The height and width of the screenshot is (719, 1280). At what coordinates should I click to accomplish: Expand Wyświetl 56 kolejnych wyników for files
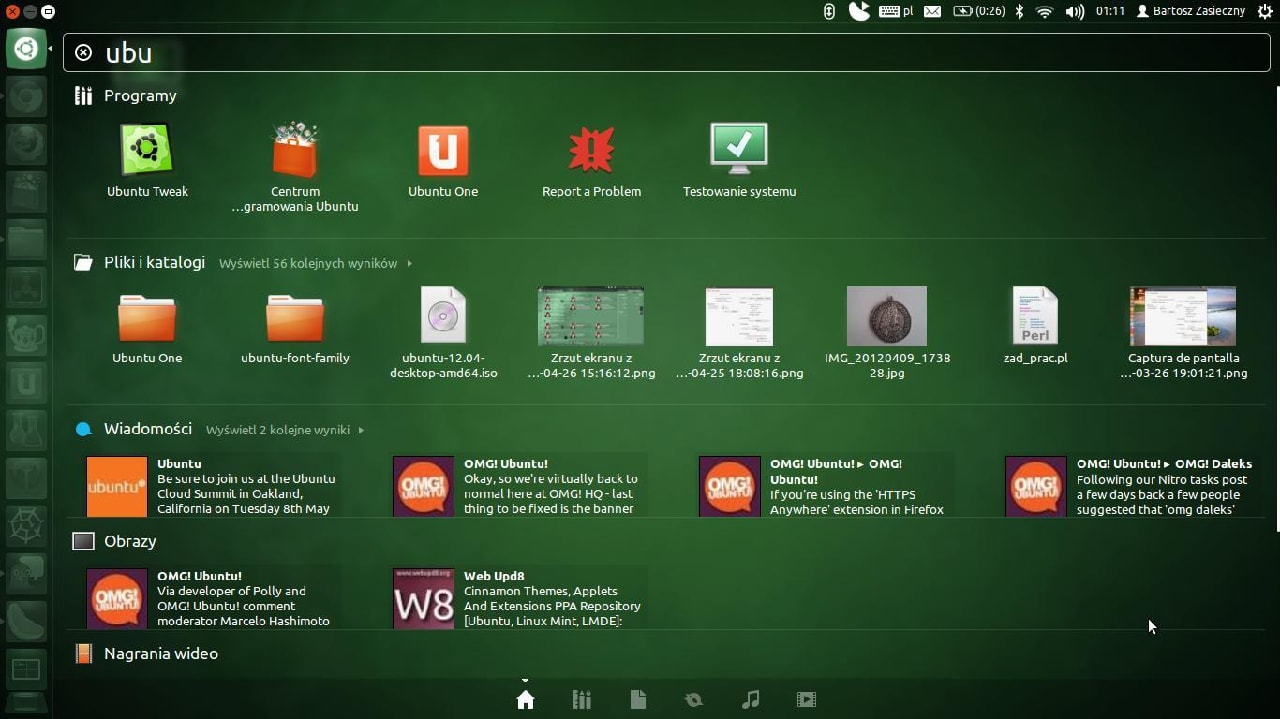point(316,264)
